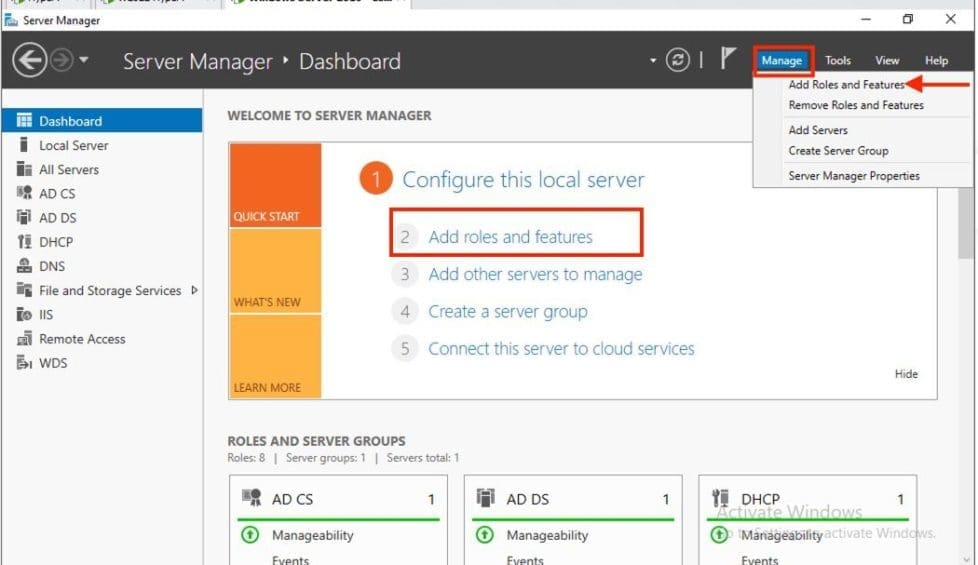Viewport: 978px width, 565px height.
Task: Click the refresh dashboard icon
Action: [678, 61]
